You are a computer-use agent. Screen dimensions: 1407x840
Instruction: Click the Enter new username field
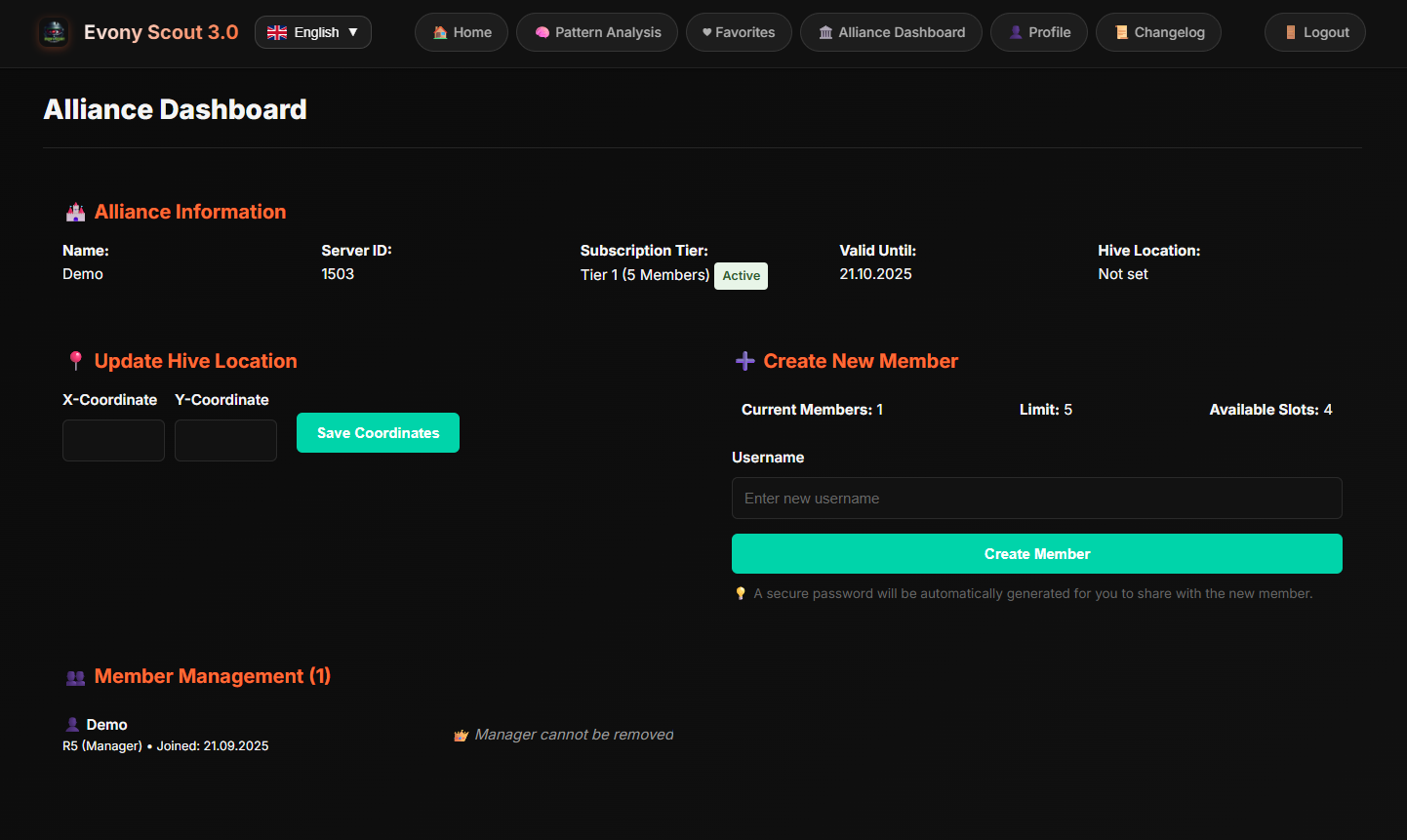(x=1036, y=498)
